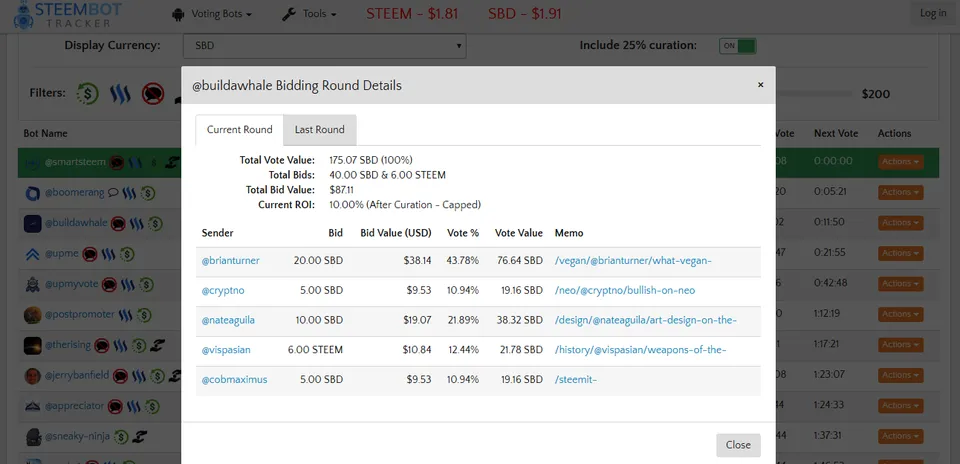This screenshot has height=464, width=960.
Task: Click the Steem icon beside @appreciator
Action: pyautogui.click(x=133, y=406)
